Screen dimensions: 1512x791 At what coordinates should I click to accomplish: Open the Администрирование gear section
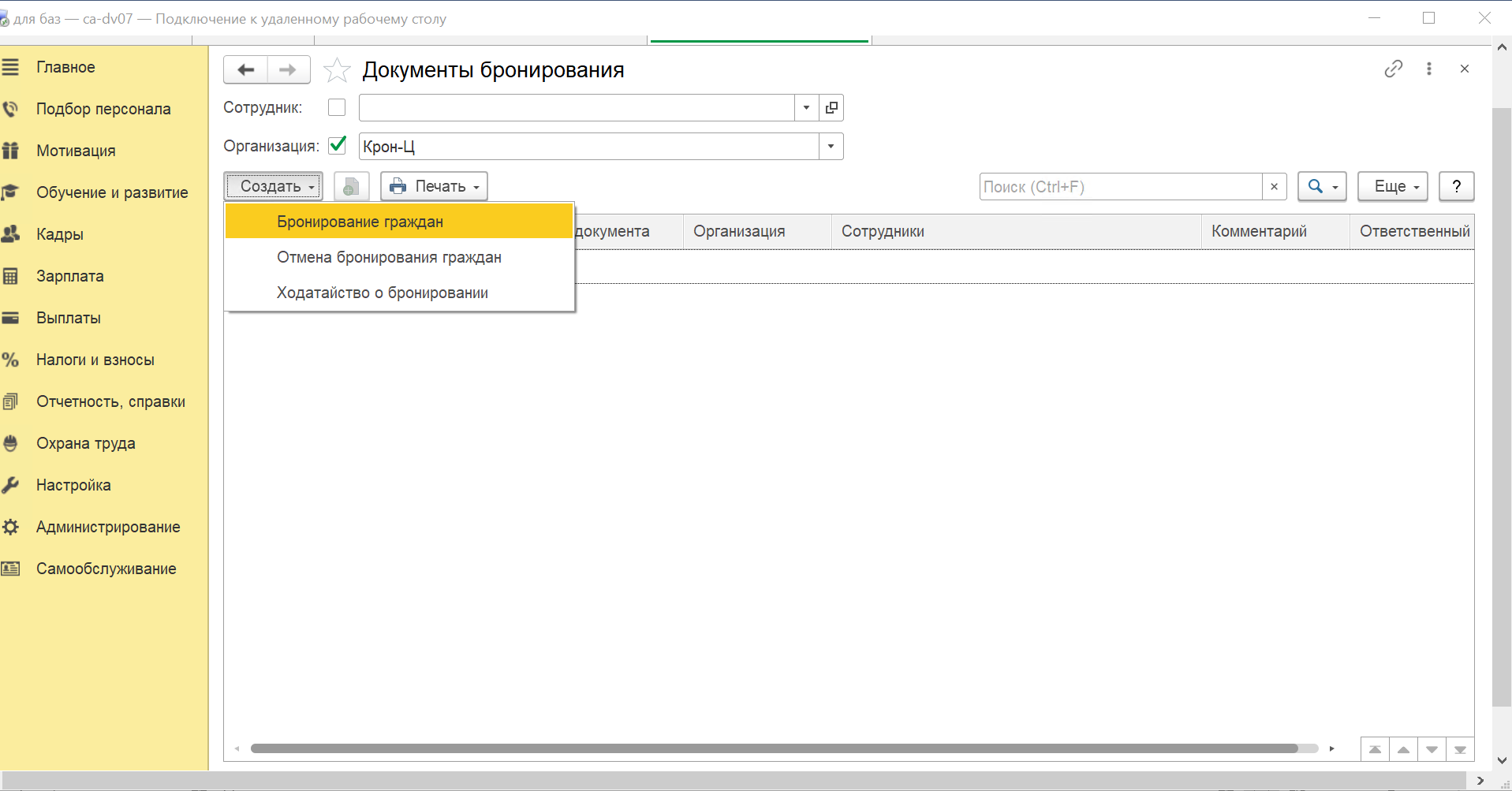tap(11, 527)
